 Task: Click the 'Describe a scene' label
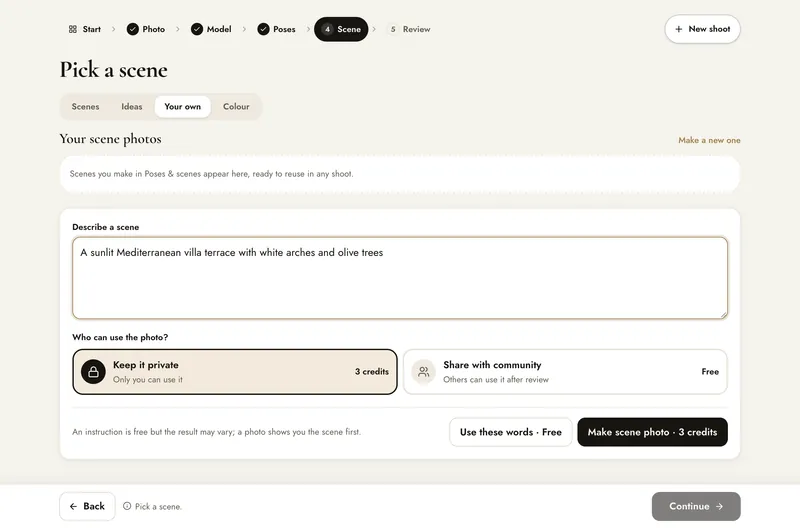[106, 227]
